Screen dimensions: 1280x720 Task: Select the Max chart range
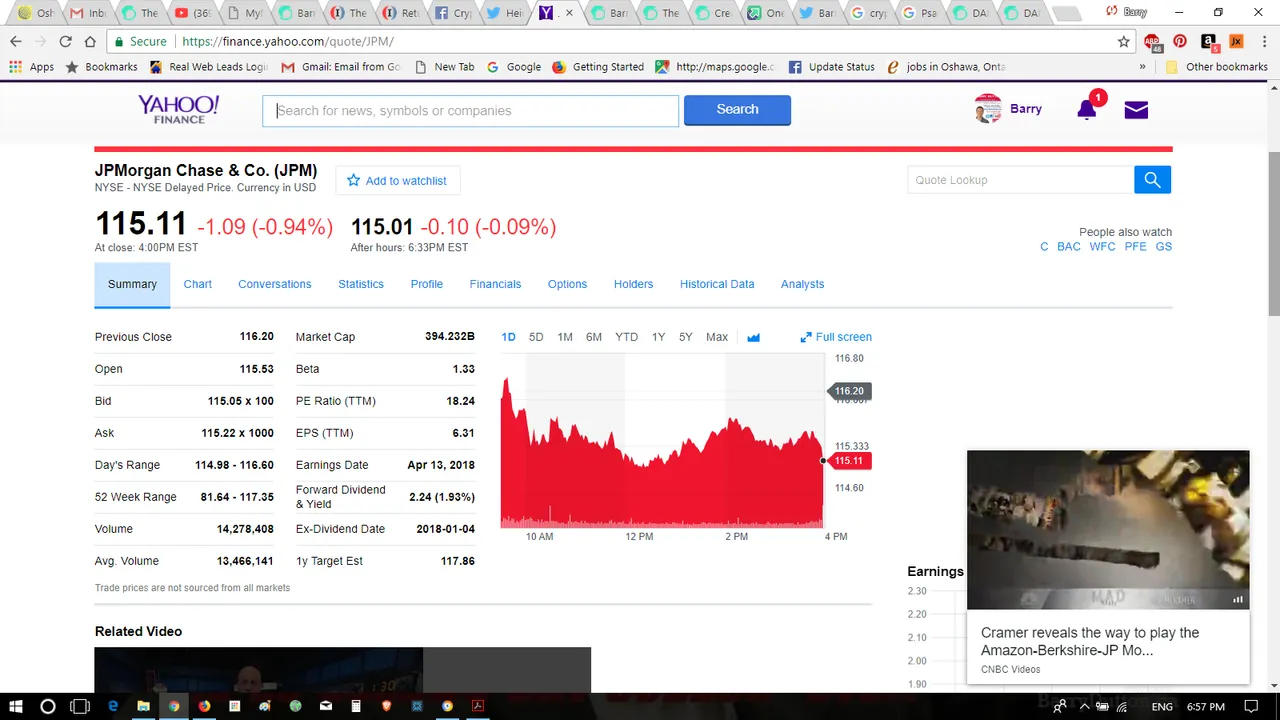pos(717,337)
